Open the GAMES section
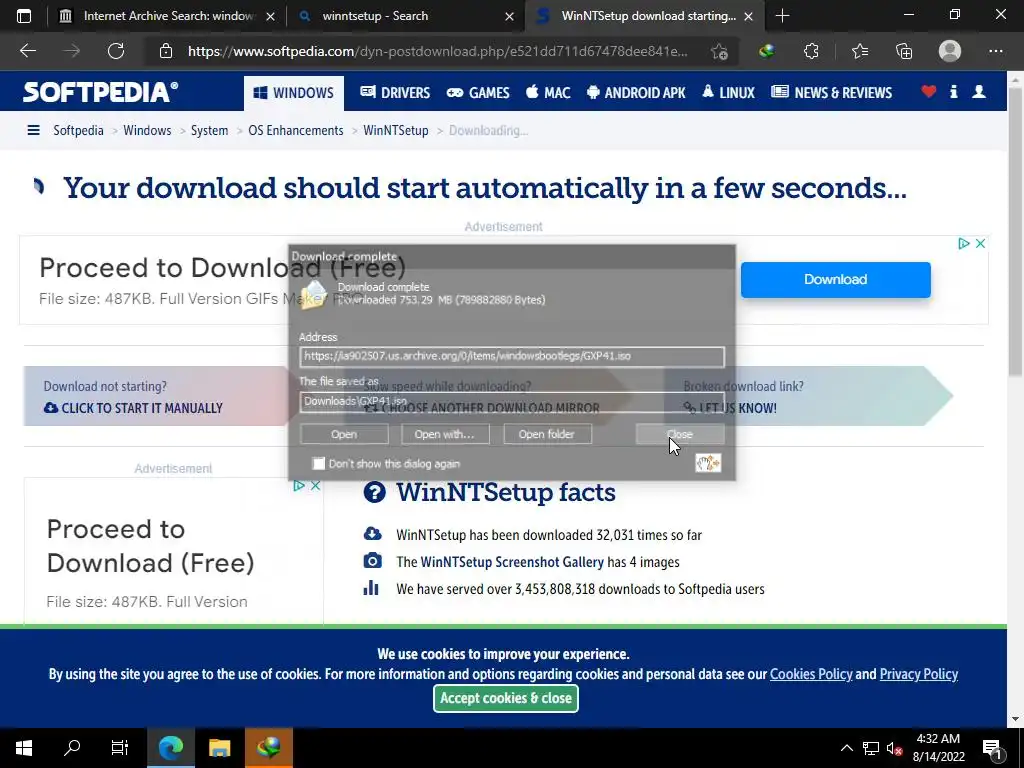This screenshot has height=768, width=1024. 478,93
